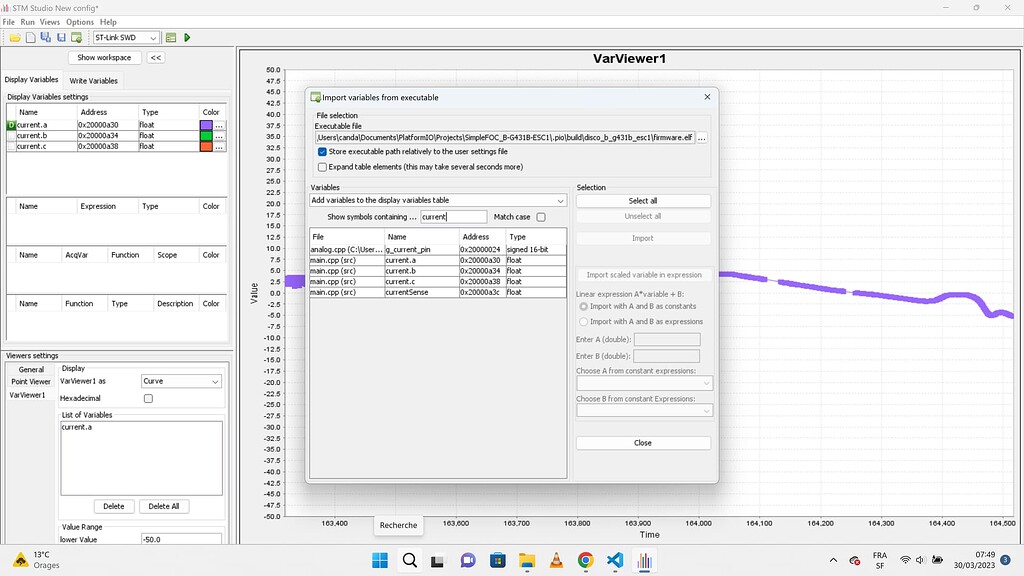The image size is (1024, 576).
Task: Launch Visual Studio Code from the taskbar
Action: pyautogui.click(x=613, y=560)
